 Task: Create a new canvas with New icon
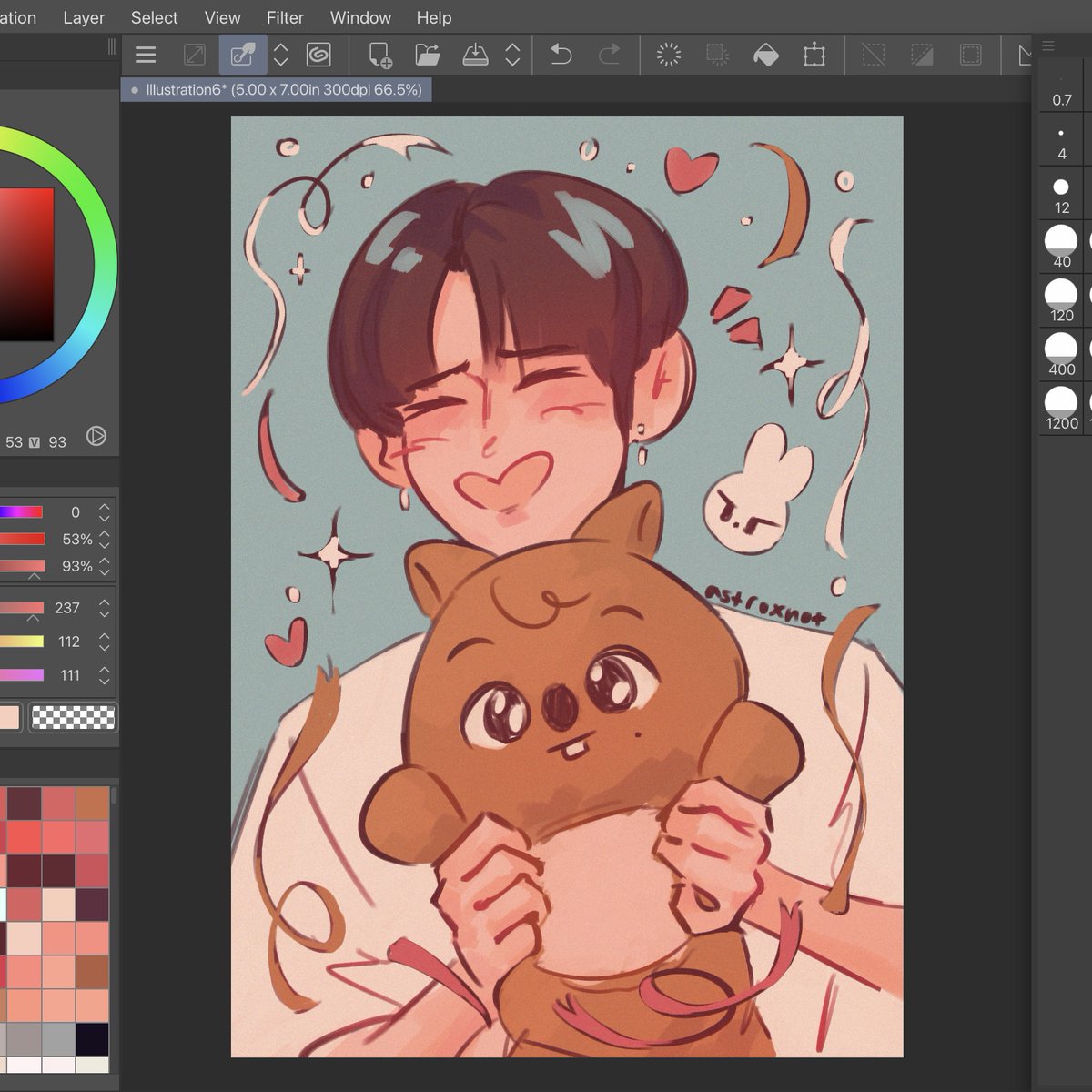(379, 55)
